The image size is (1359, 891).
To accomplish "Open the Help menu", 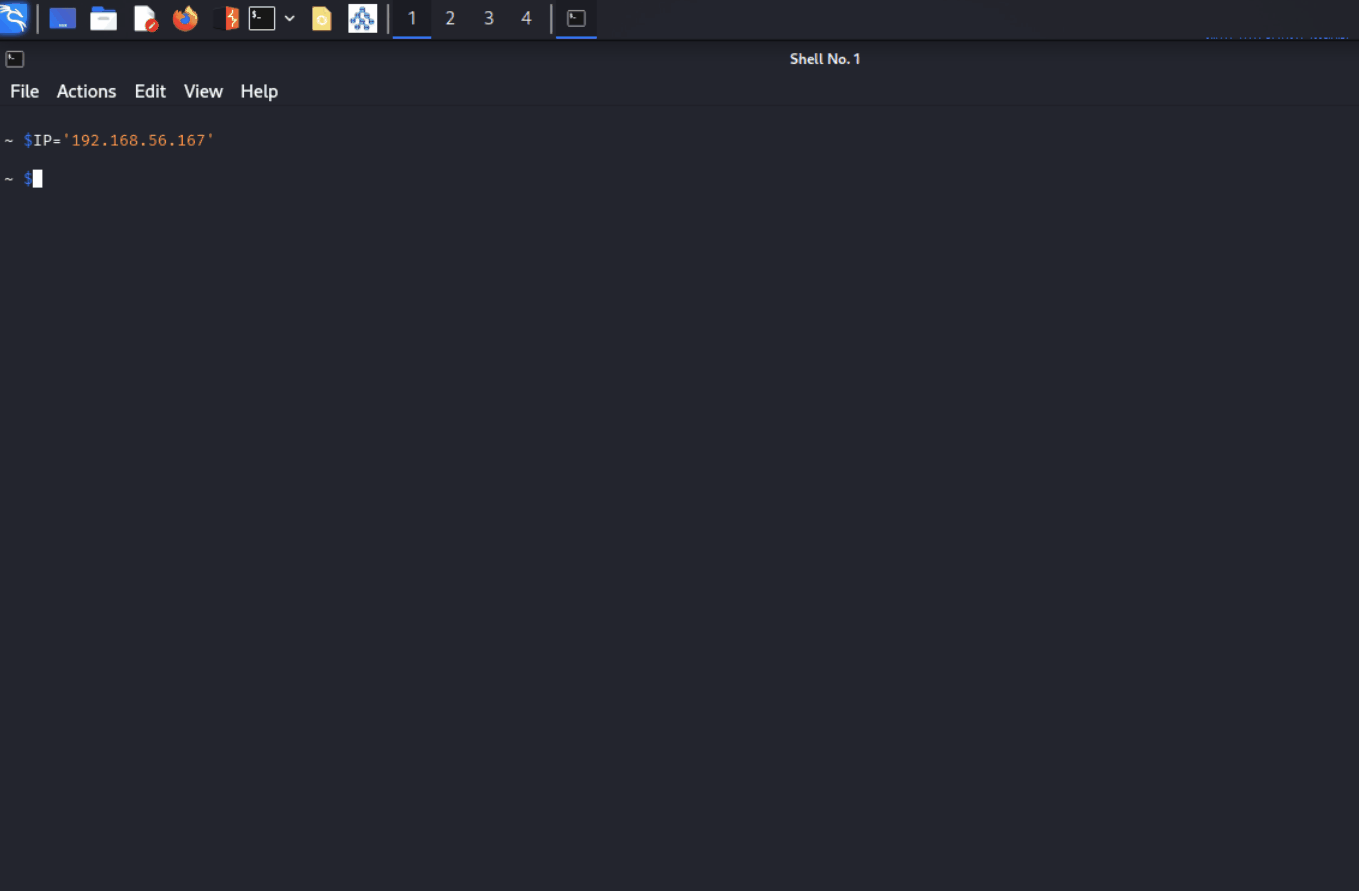I will [259, 91].
